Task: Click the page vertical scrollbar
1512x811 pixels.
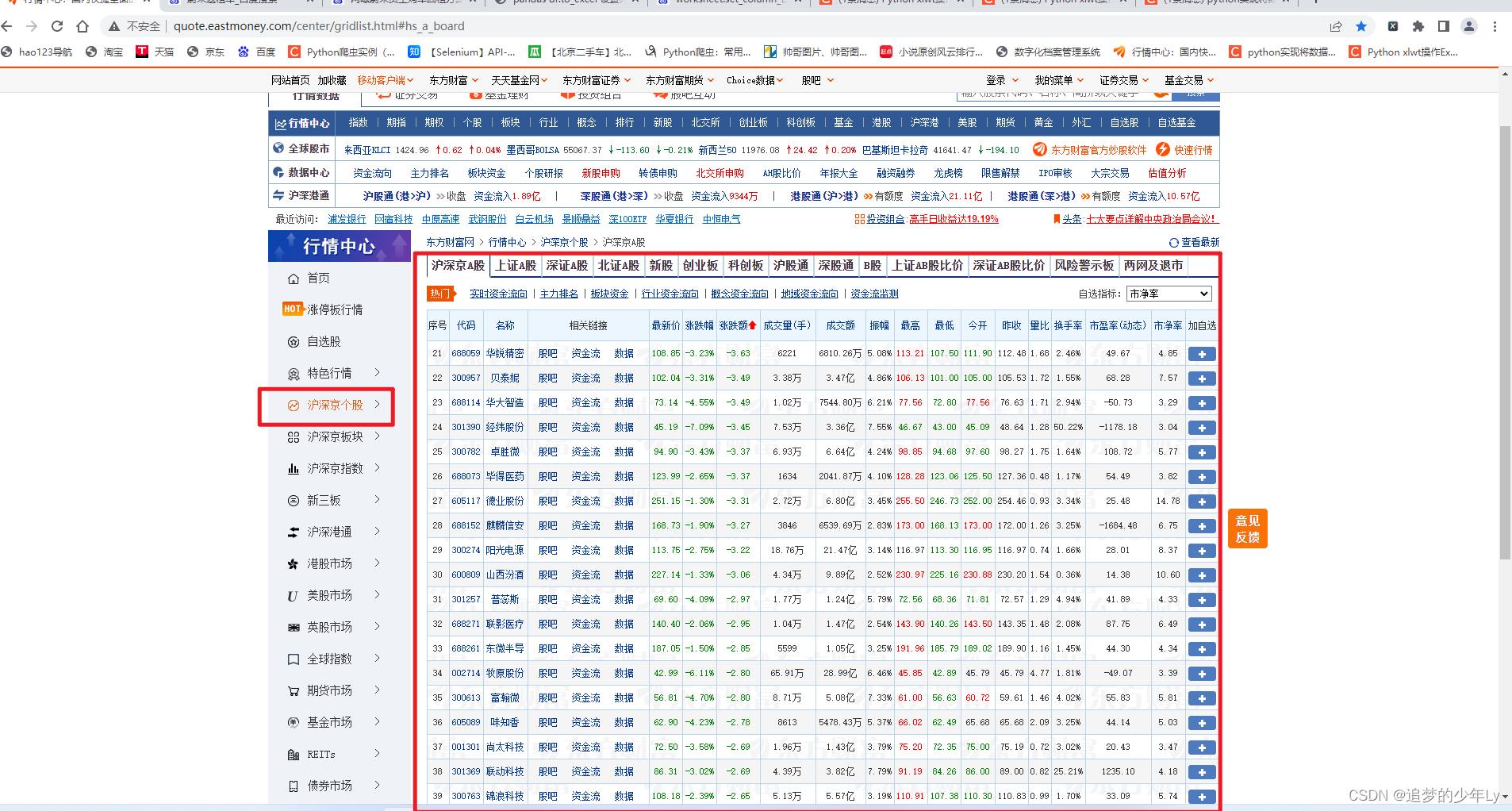Action: [1505, 341]
